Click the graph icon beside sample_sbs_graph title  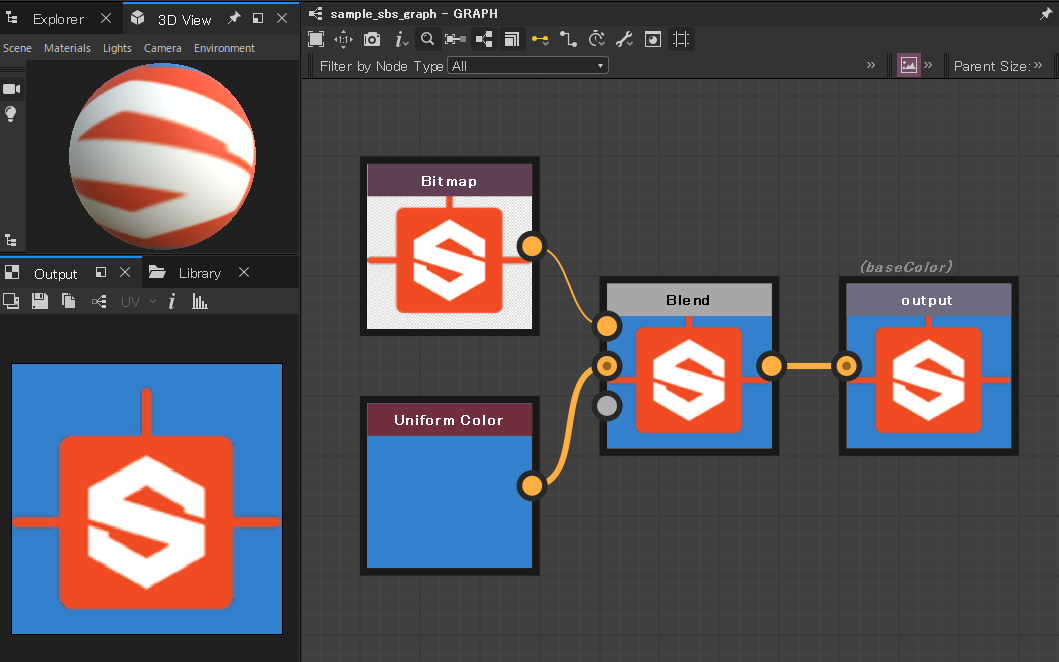tap(315, 13)
